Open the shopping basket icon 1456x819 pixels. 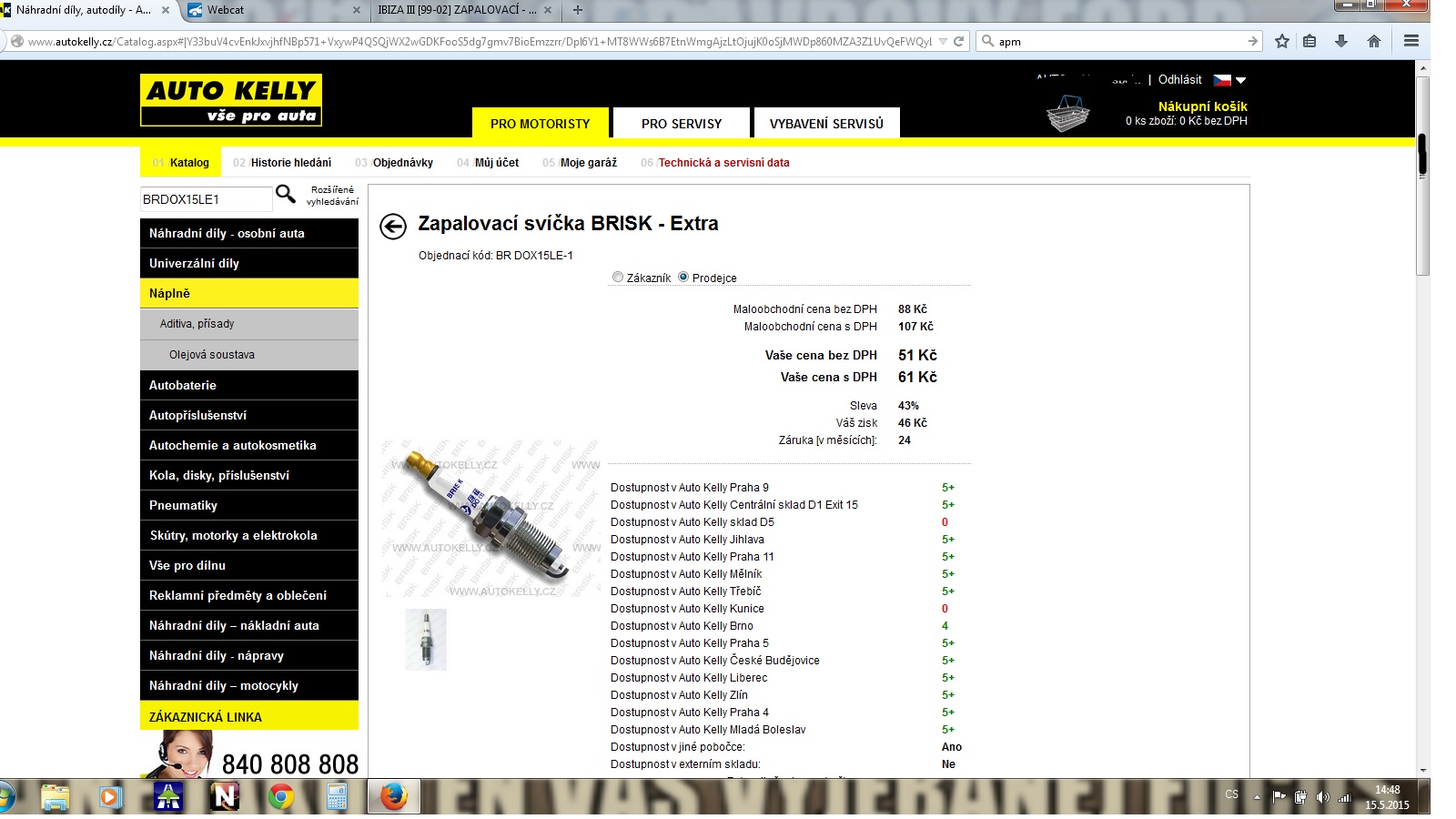point(1067,114)
